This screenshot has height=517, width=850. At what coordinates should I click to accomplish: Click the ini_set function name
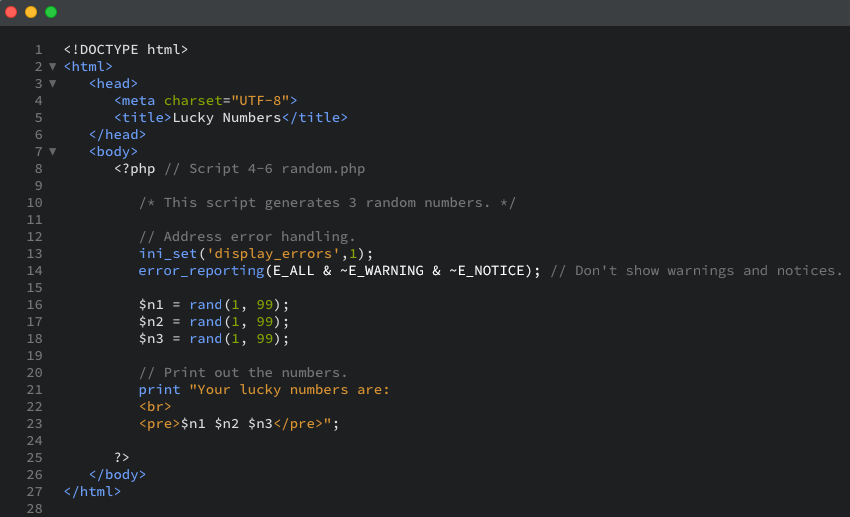pyautogui.click(x=168, y=254)
